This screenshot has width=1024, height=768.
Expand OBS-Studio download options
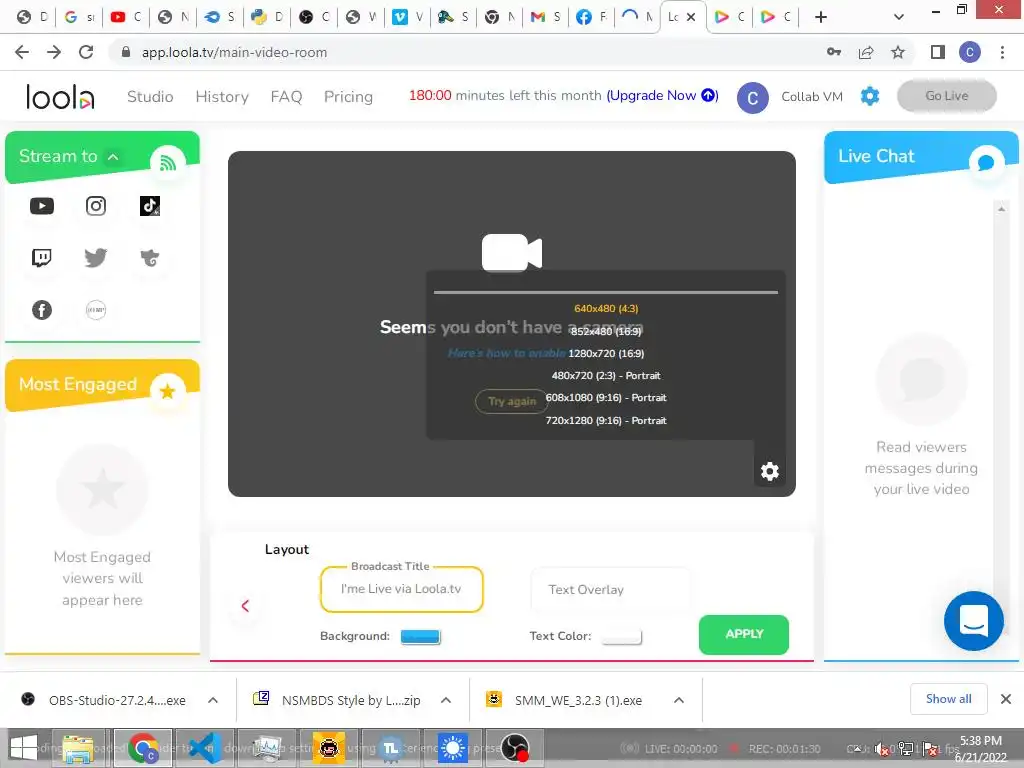click(213, 701)
